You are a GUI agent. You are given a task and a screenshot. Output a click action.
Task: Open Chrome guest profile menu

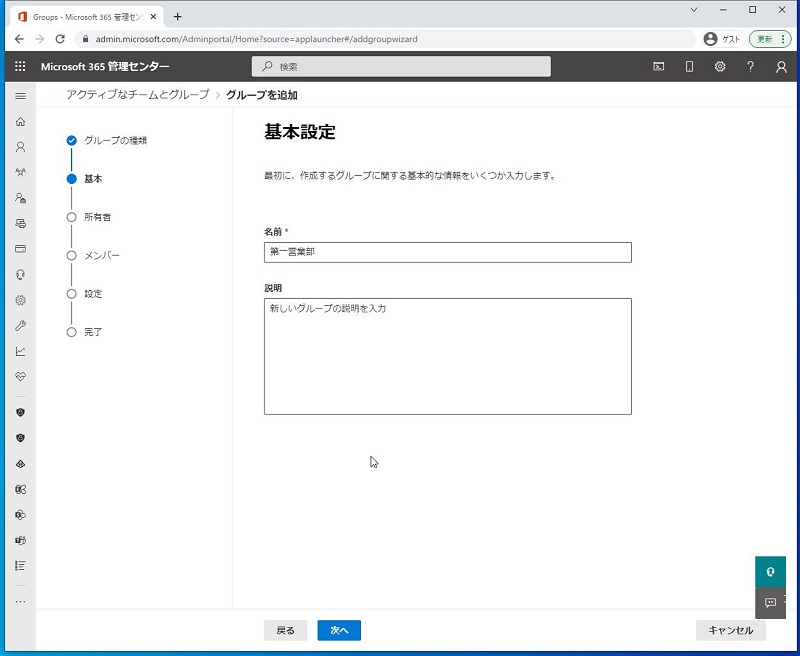[722, 38]
